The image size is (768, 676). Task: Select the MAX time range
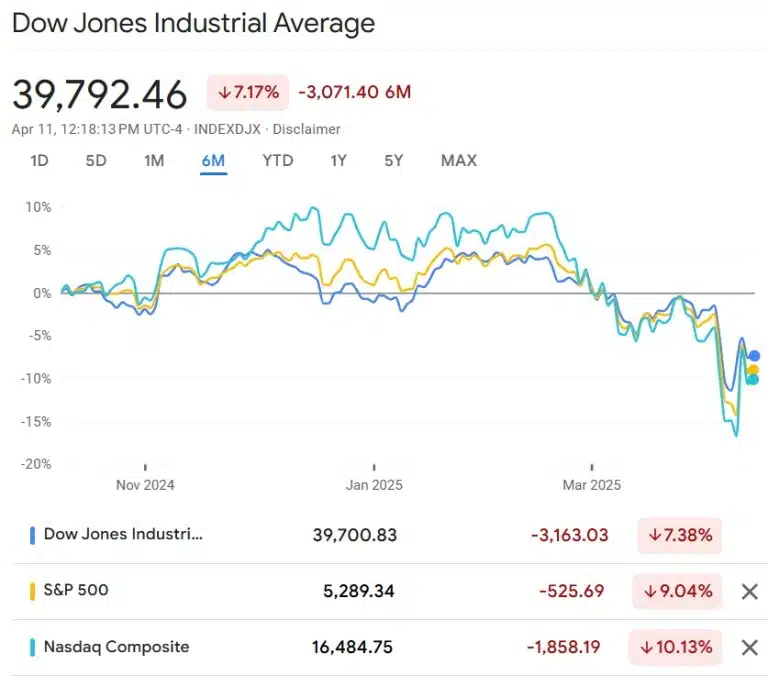(x=459, y=160)
